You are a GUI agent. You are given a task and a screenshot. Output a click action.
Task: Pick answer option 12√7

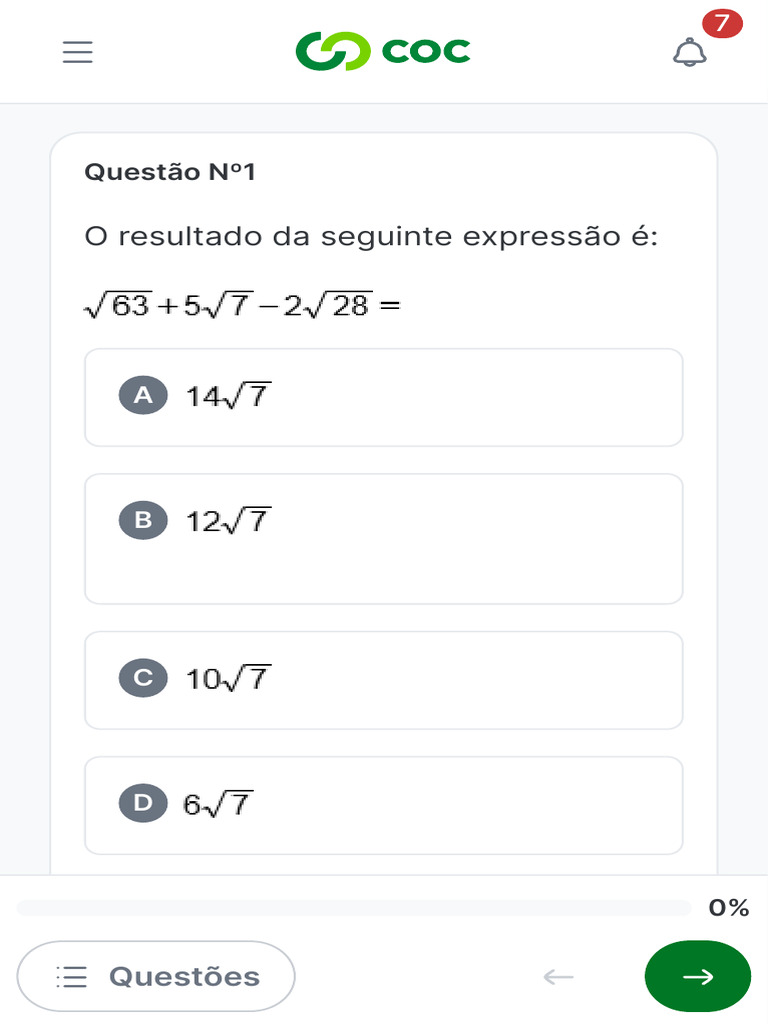[228, 521]
